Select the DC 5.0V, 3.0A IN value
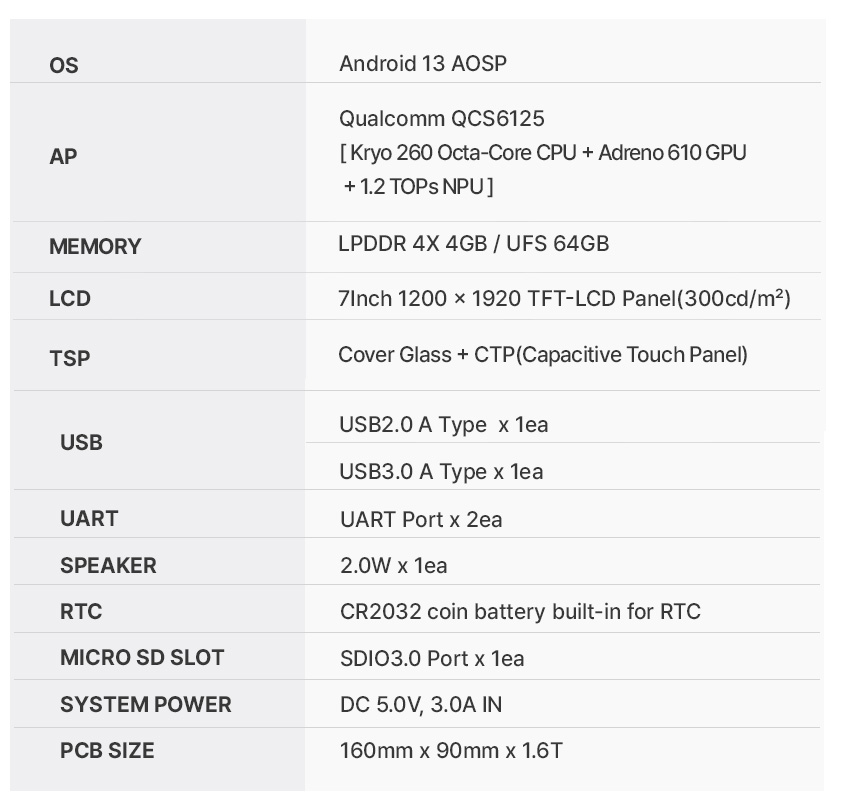This screenshot has height=805, width=848. [421, 705]
